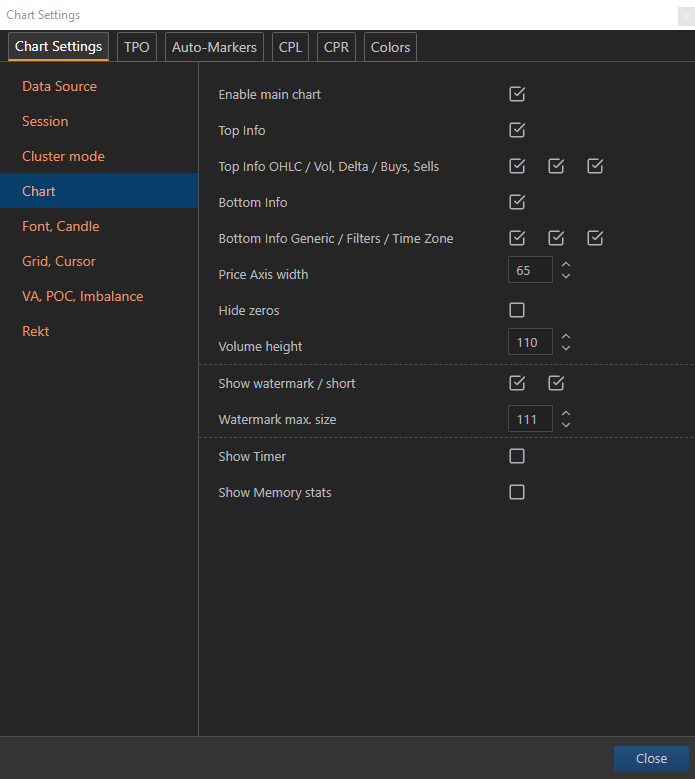Open VA, POC, Imbalance settings
This screenshot has width=695, height=779.
[x=99, y=296]
